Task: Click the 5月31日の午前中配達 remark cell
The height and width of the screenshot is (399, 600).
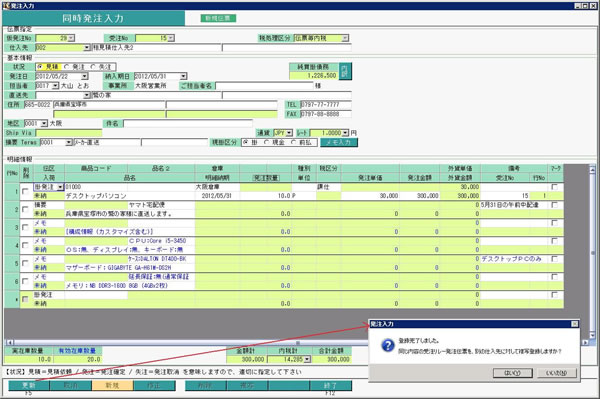Action: [x=514, y=205]
